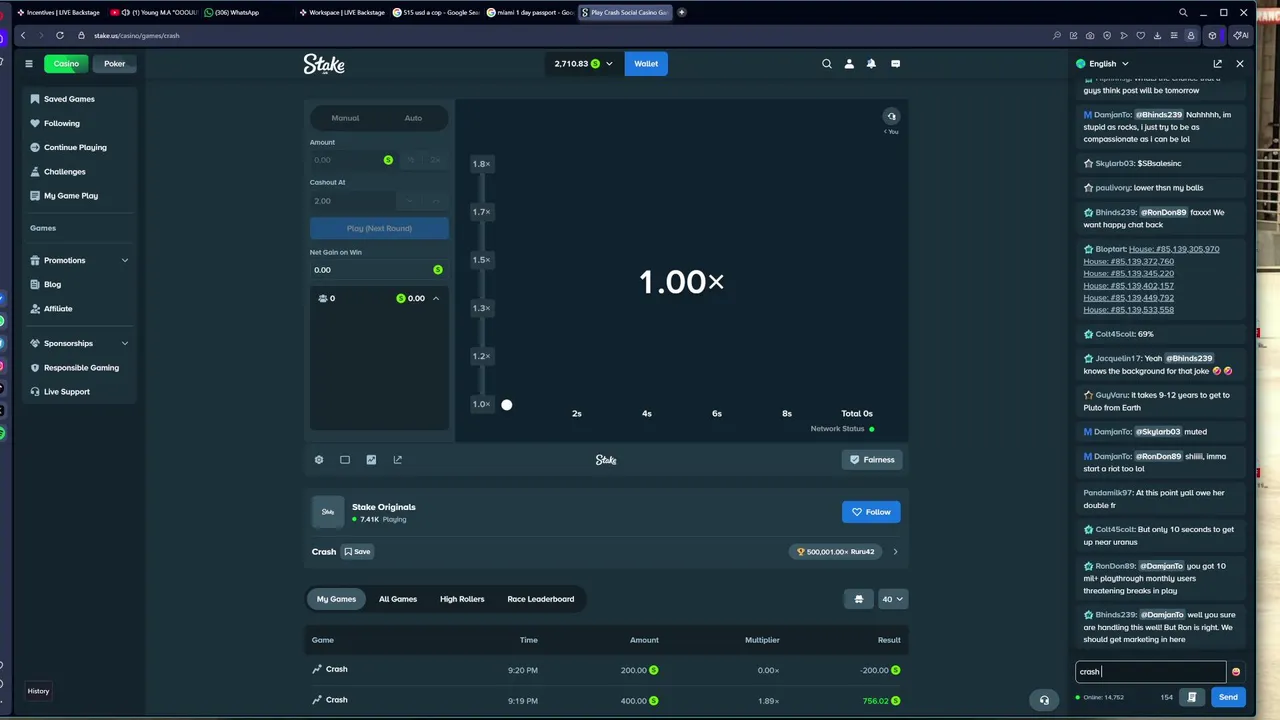Pop out the game window icon
Screen dimensions: 1280x720
[397, 460]
